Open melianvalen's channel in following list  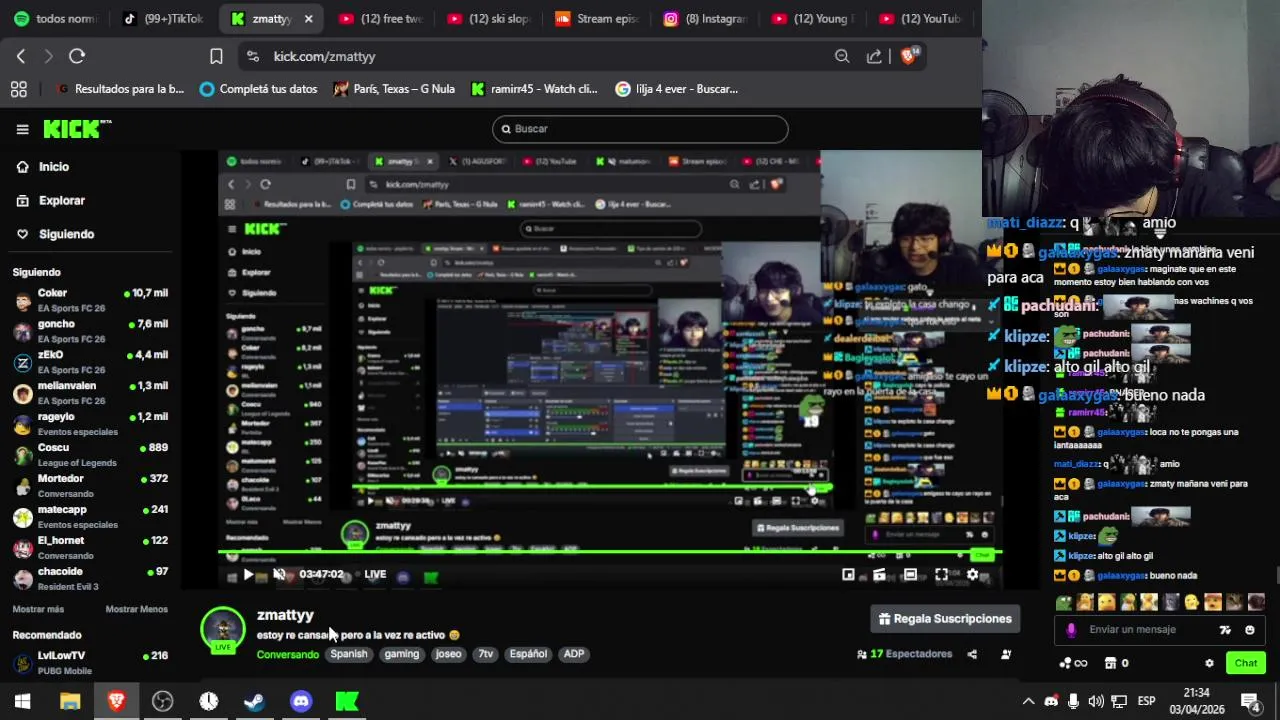(90, 393)
